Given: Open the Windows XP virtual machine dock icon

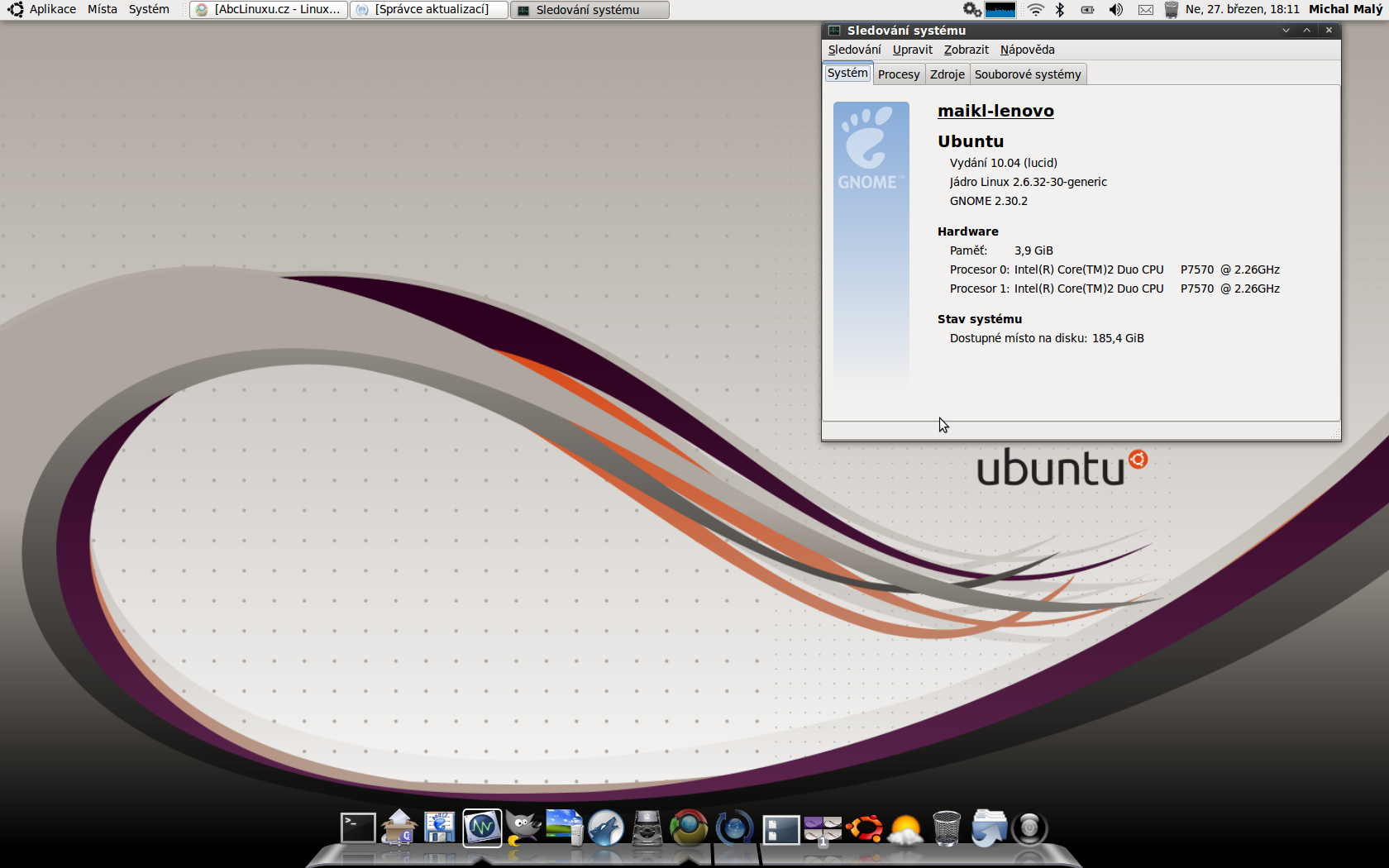Looking at the screenshot, I should 565,827.
